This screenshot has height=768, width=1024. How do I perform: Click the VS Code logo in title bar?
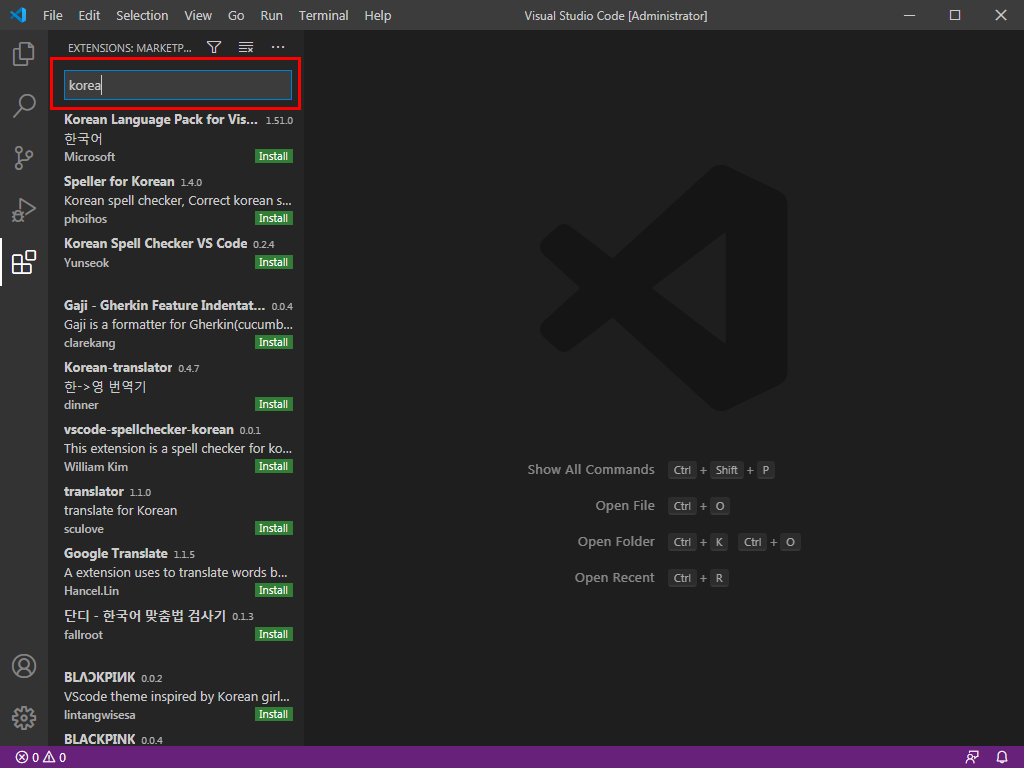coord(18,15)
